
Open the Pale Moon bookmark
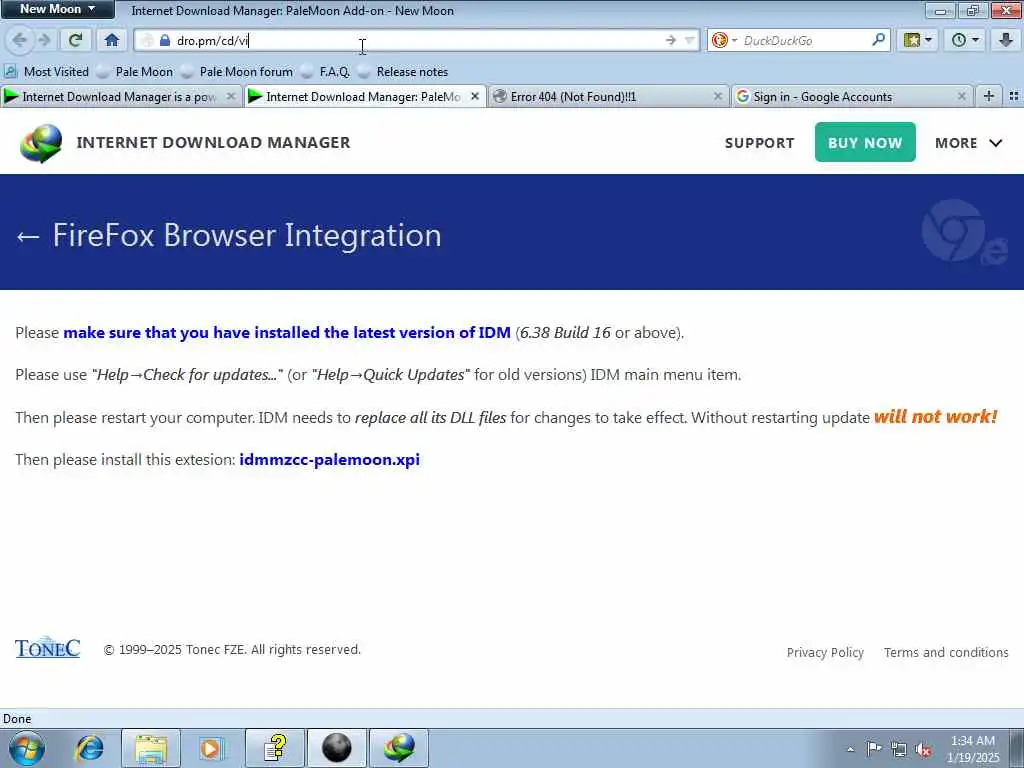(x=135, y=72)
